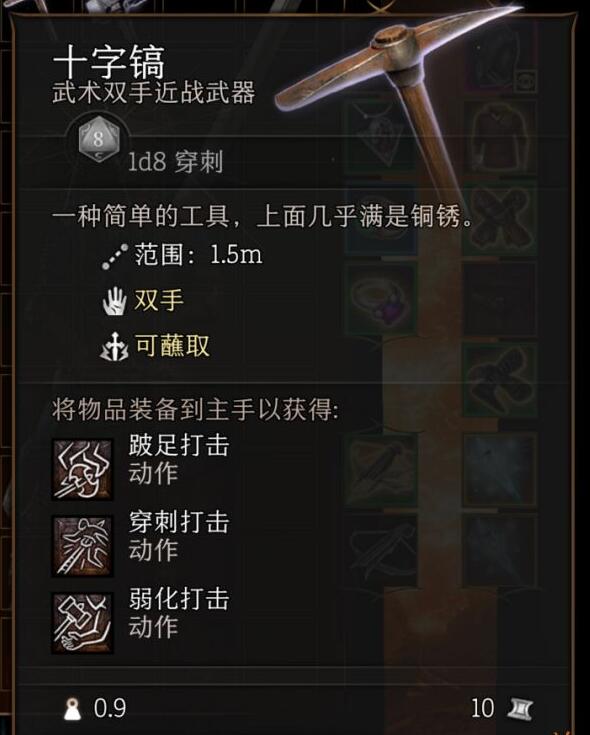Click the 1d8 穿刺 damage text
The width and height of the screenshot is (590, 735).
coord(175,162)
